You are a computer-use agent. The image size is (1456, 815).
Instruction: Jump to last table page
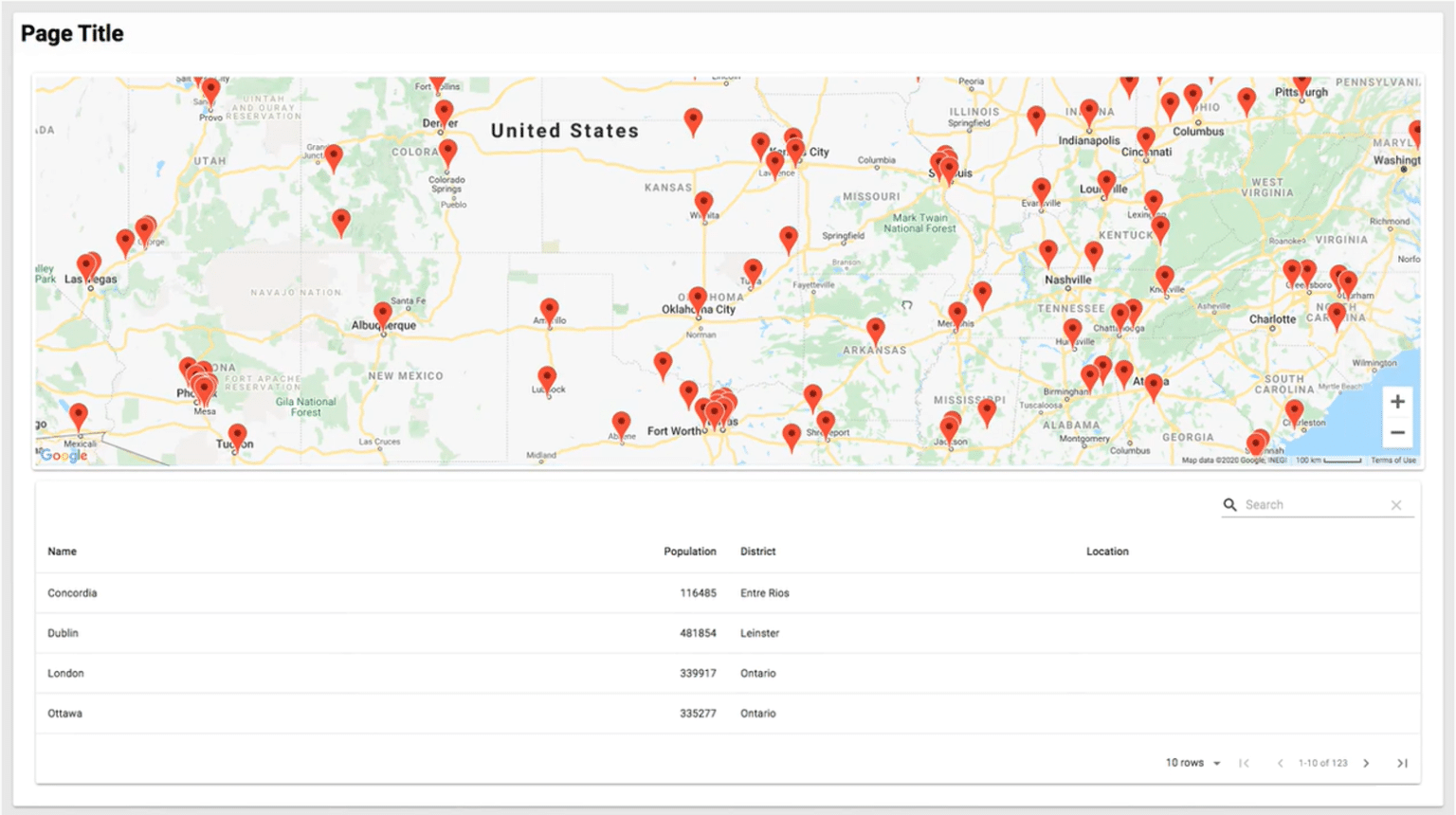pos(1402,763)
